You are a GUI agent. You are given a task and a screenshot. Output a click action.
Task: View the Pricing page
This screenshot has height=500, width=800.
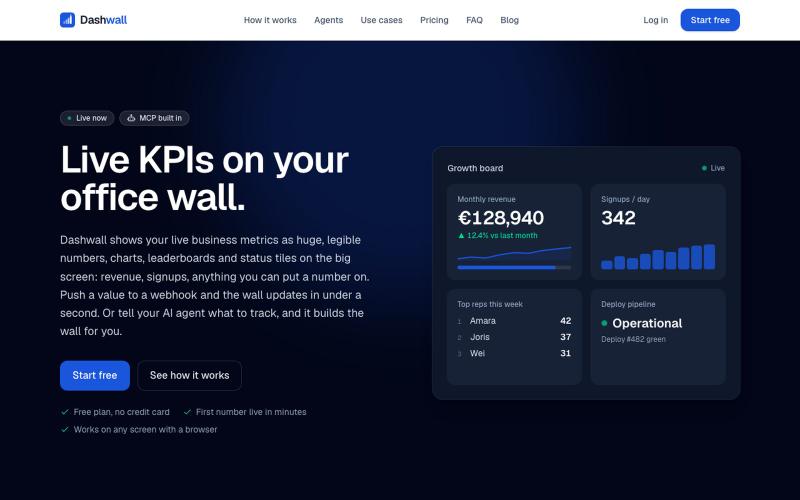click(x=434, y=20)
